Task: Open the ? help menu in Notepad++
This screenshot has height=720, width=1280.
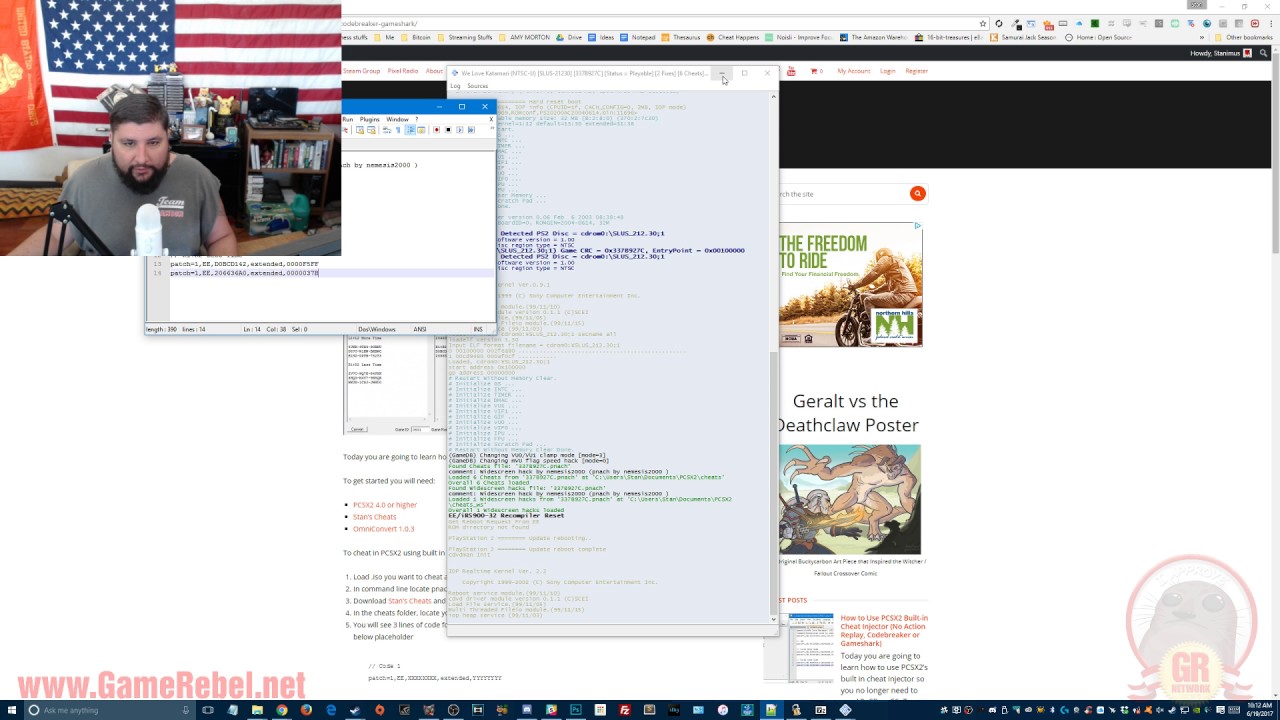Action: (417, 119)
